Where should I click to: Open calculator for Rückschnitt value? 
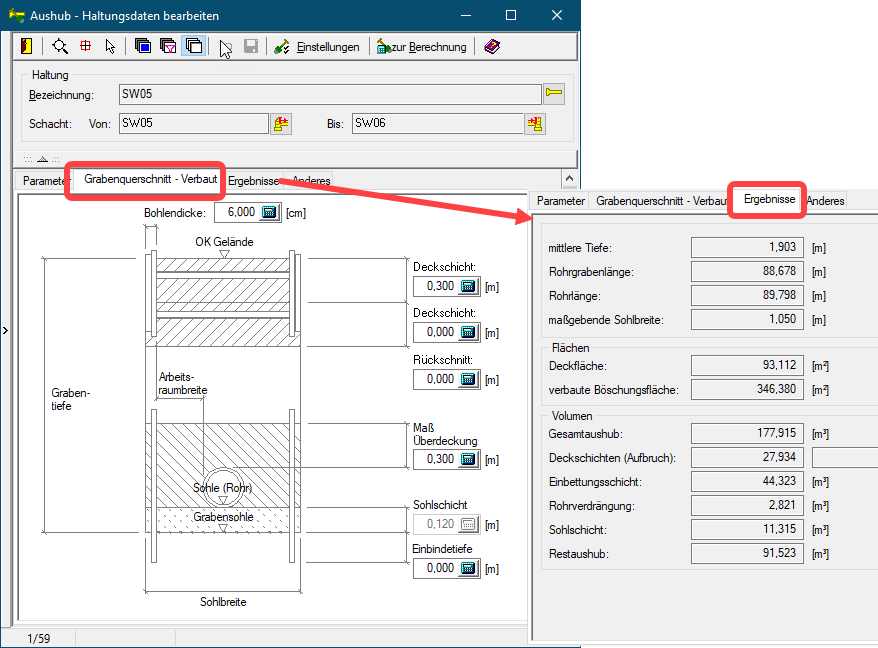468,379
